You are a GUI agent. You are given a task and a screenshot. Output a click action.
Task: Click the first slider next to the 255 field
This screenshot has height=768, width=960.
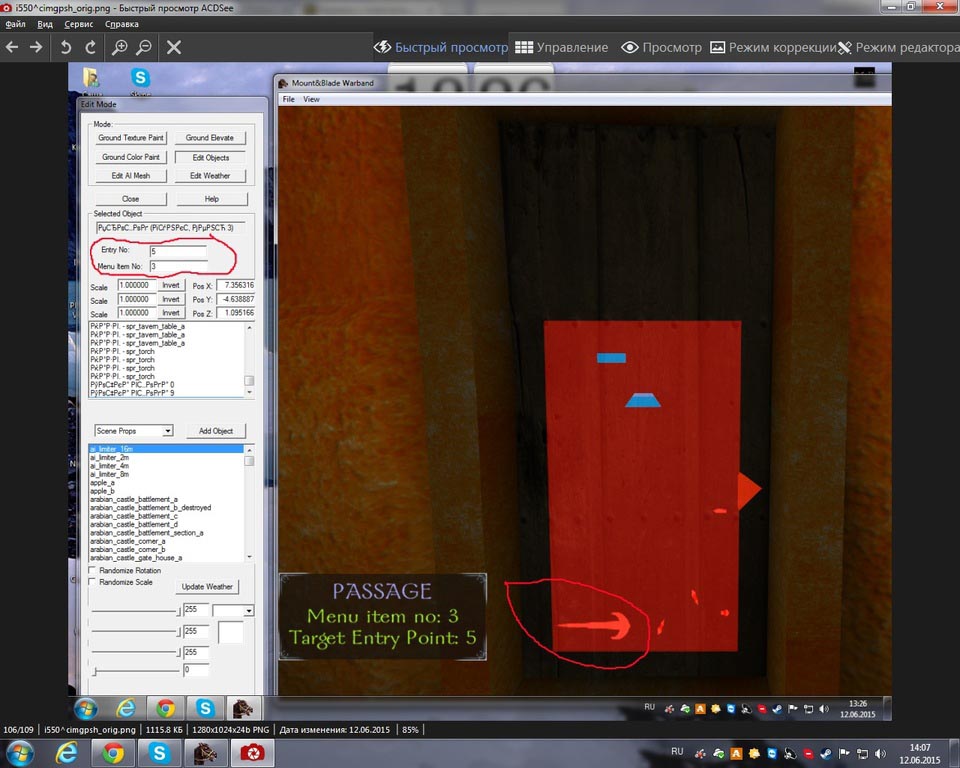[x=135, y=610]
